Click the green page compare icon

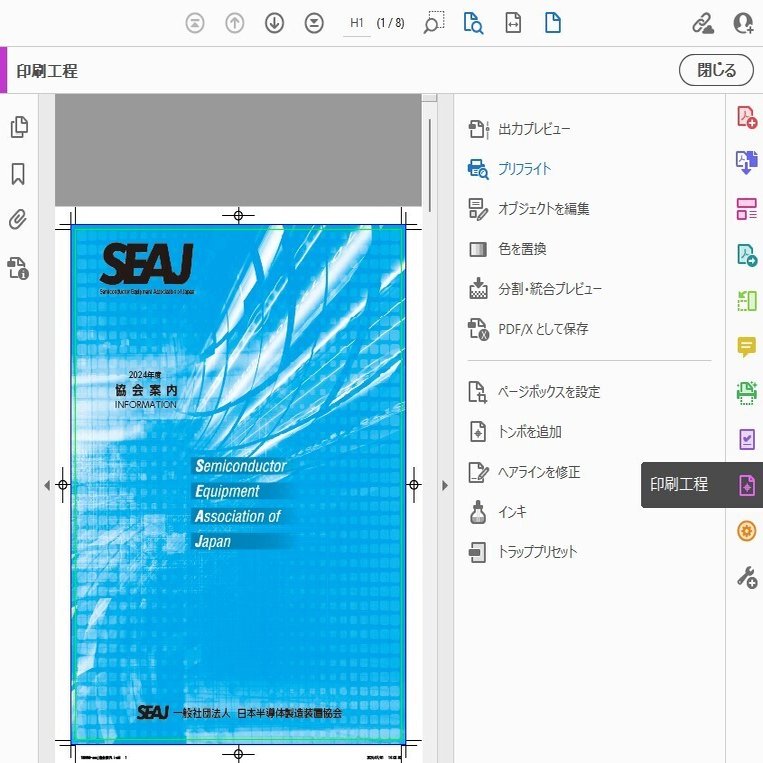tap(747, 301)
